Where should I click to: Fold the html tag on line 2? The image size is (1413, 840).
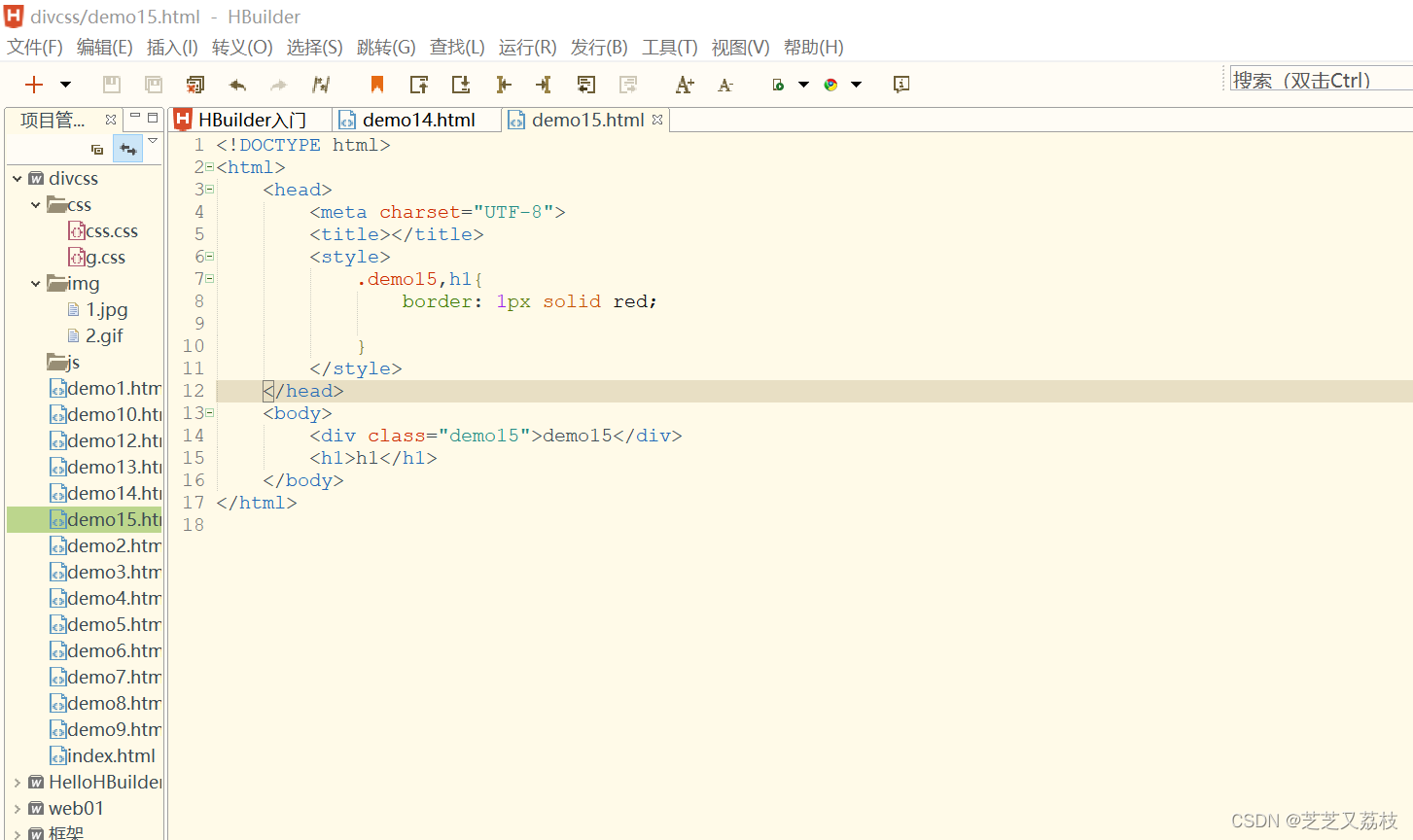[209, 167]
